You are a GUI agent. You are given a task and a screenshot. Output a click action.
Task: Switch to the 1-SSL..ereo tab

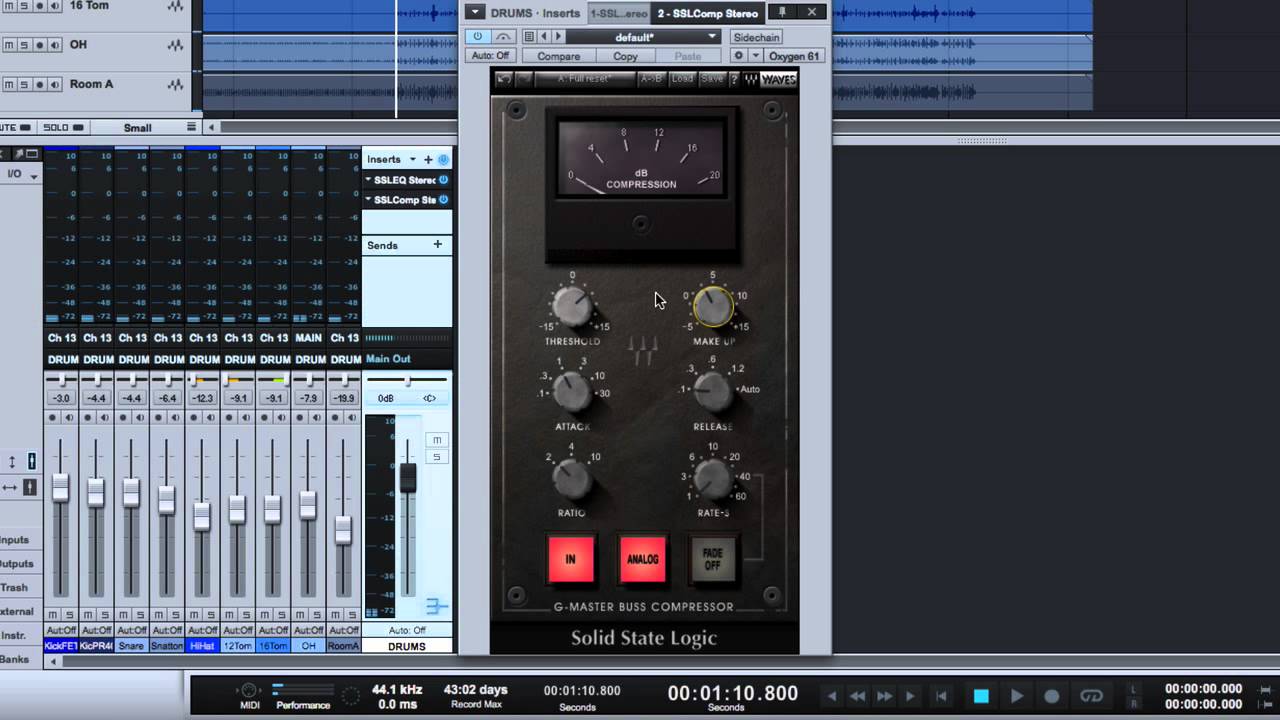618,13
